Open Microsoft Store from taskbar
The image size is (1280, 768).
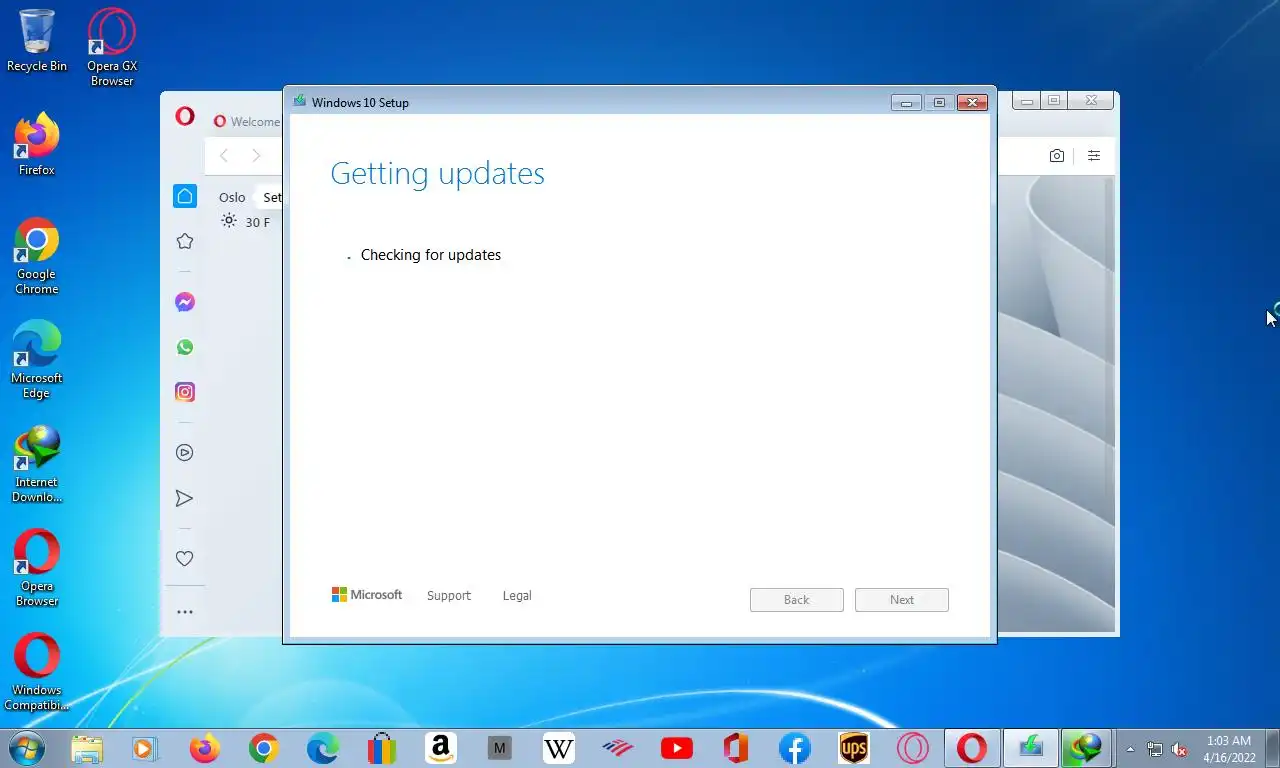coord(382,748)
